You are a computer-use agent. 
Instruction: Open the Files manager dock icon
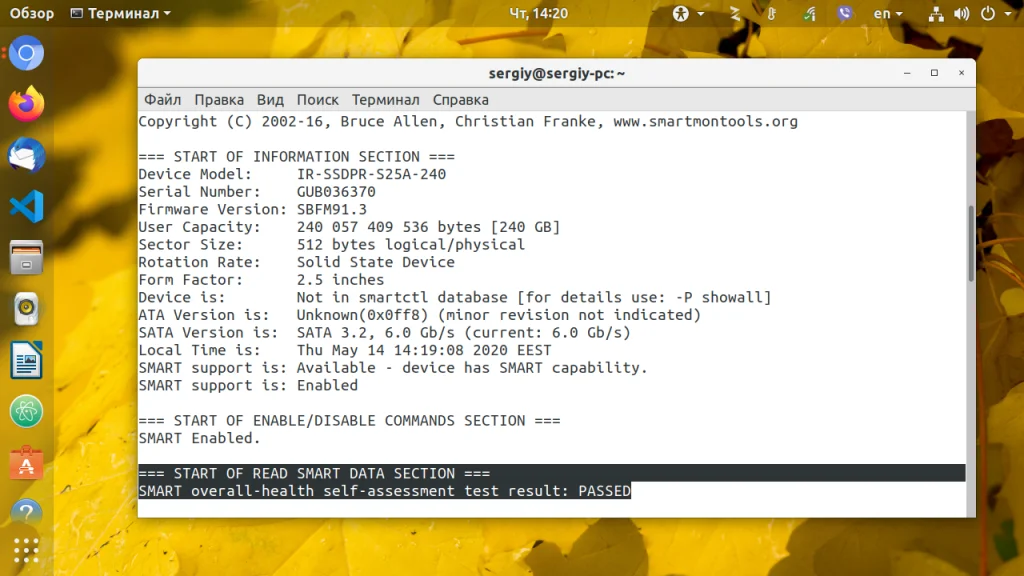click(x=27, y=258)
